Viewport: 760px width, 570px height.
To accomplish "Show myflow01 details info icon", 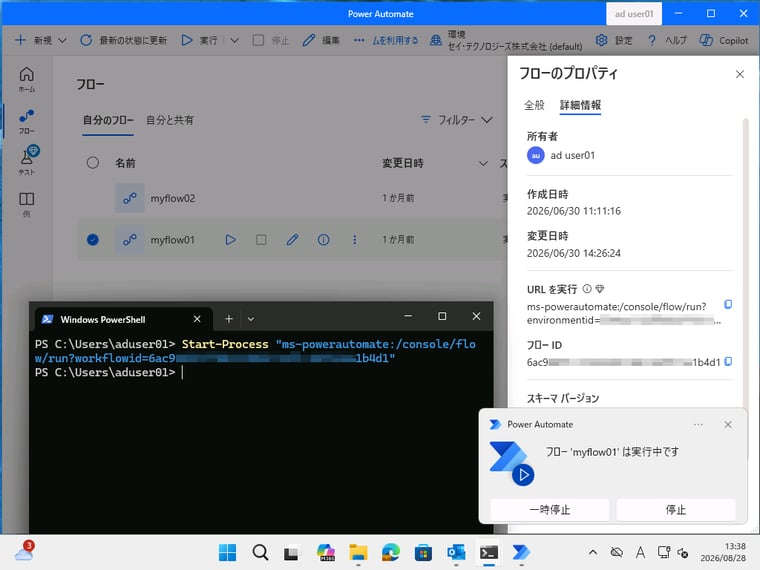I will pos(323,239).
